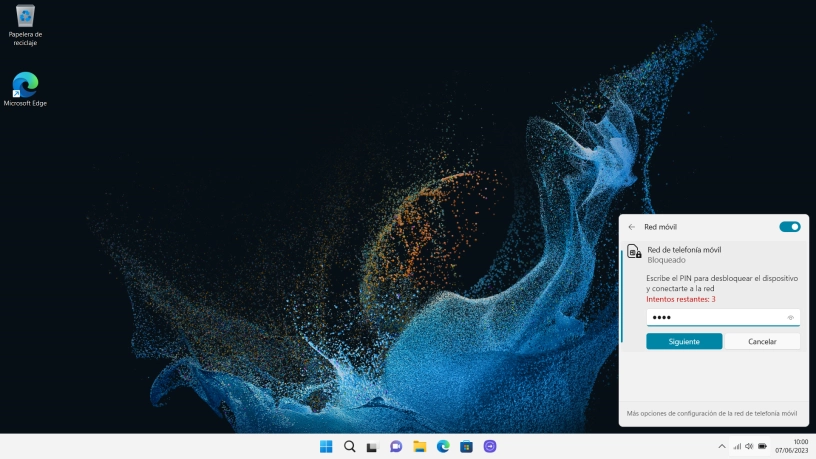Image resolution: width=816 pixels, height=459 pixels.
Task: Launch Edge from the taskbar
Action: [x=443, y=446]
